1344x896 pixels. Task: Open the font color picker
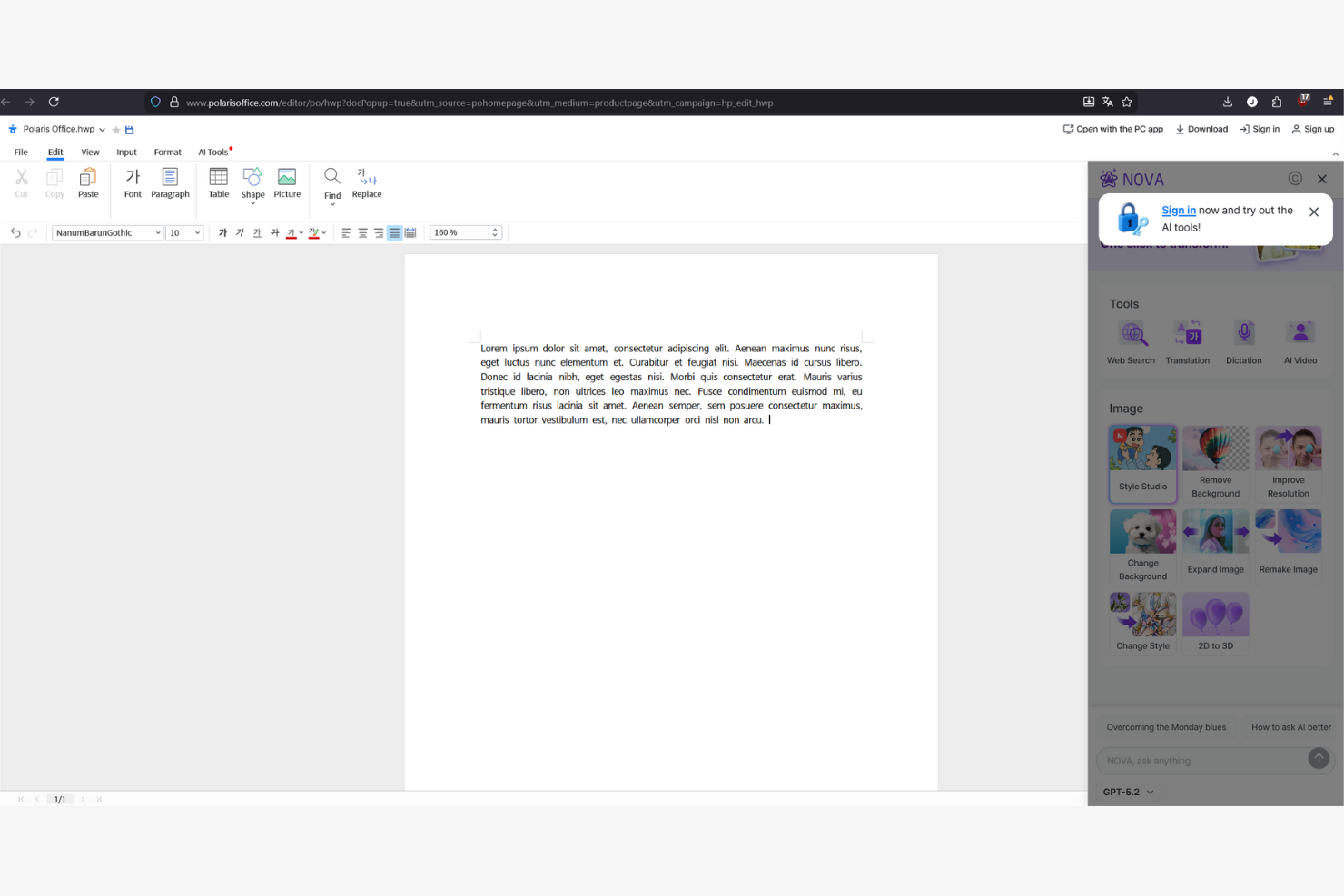click(x=292, y=232)
